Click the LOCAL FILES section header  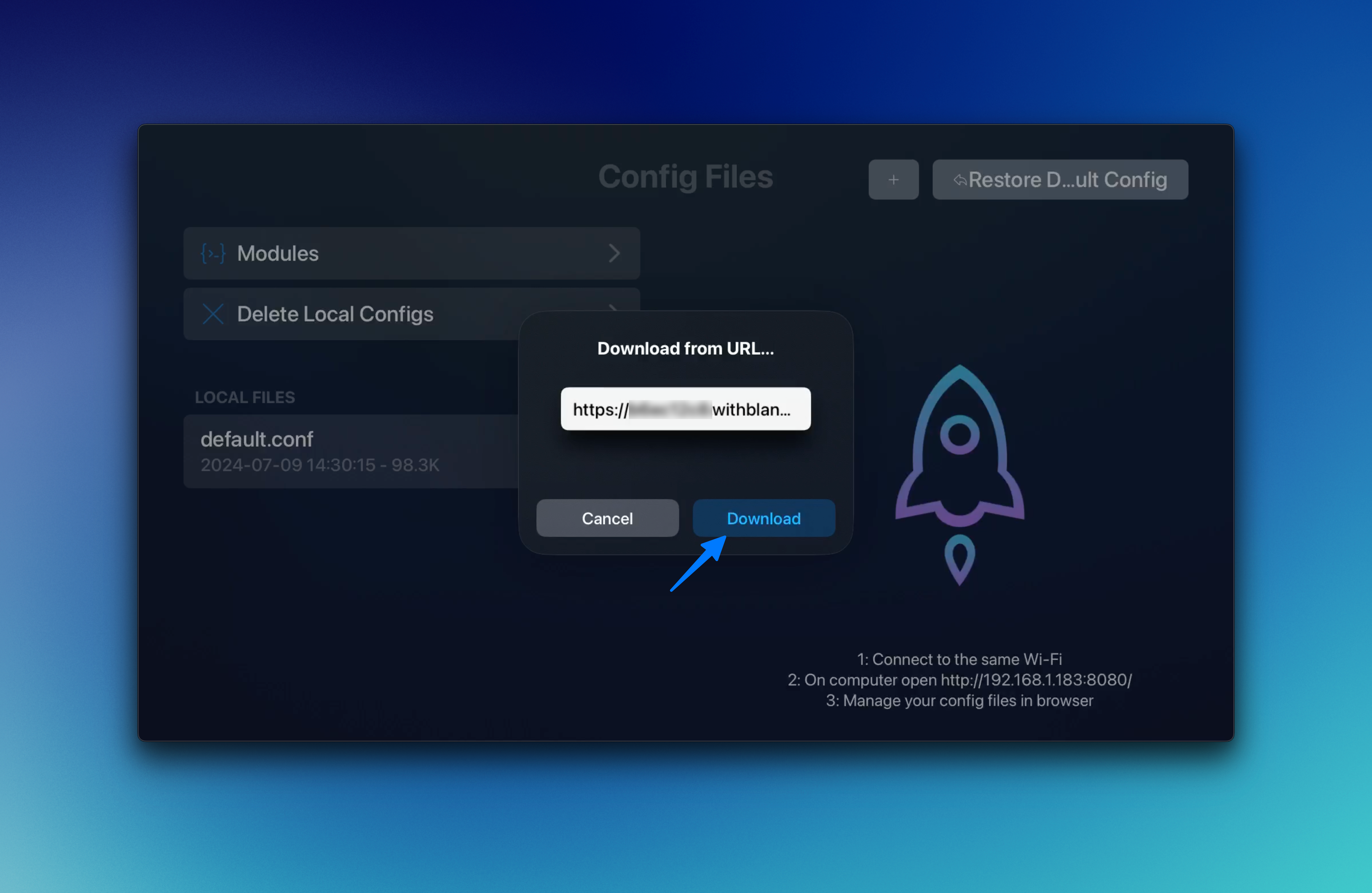[244, 397]
